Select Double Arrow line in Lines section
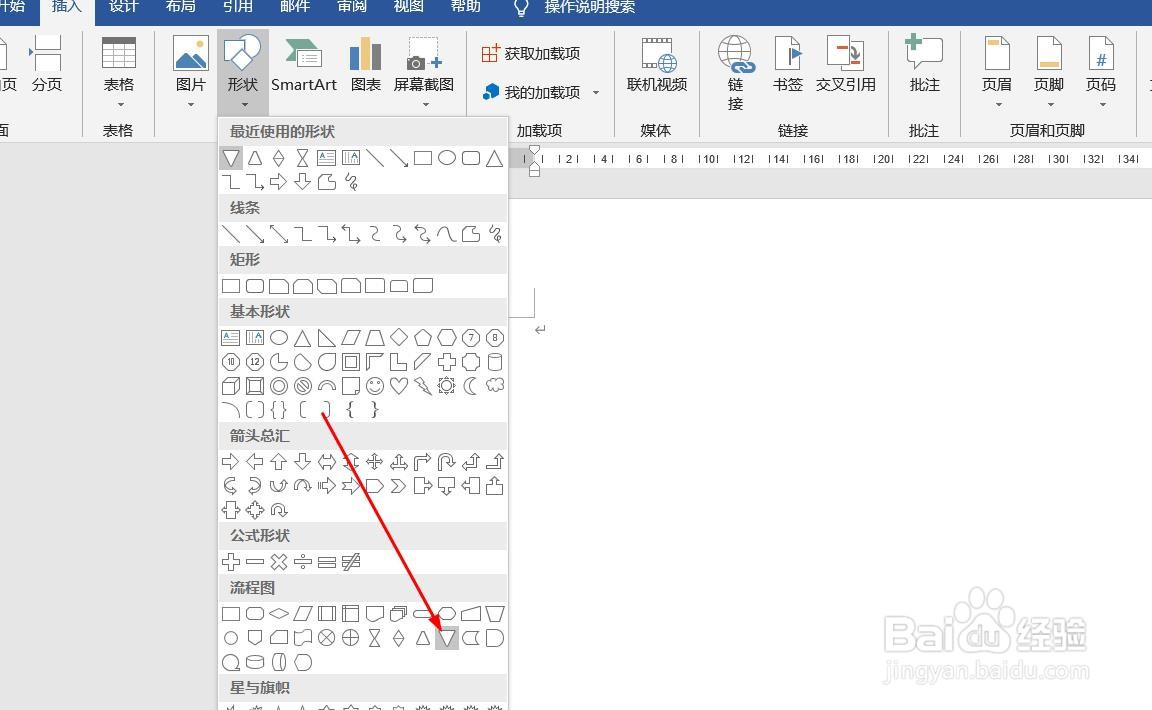The height and width of the screenshot is (710, 1152). [x=278, y=234]
